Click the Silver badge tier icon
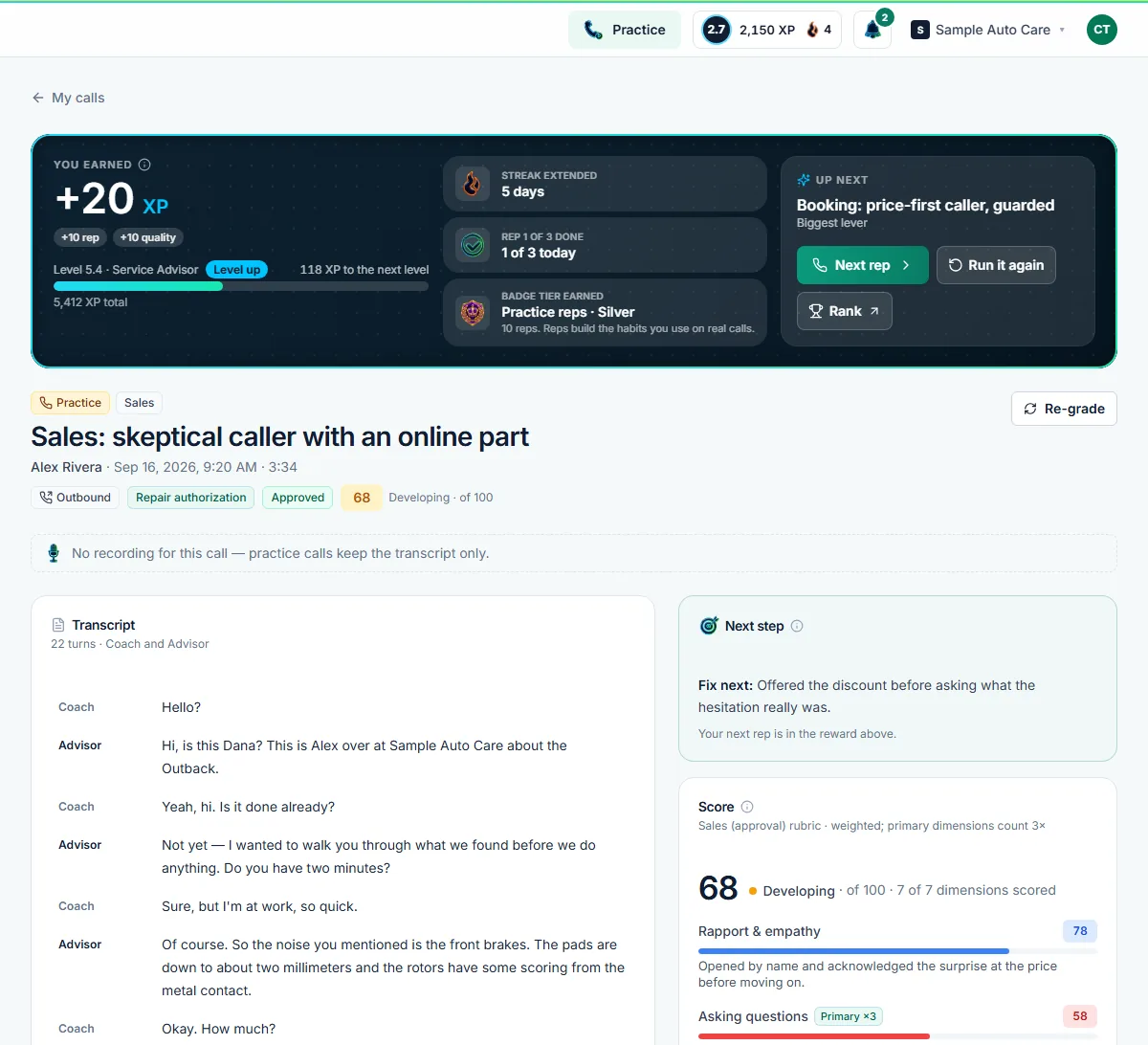Image resolution: width=1148 pixels, height=1045 pixels. 473,312
